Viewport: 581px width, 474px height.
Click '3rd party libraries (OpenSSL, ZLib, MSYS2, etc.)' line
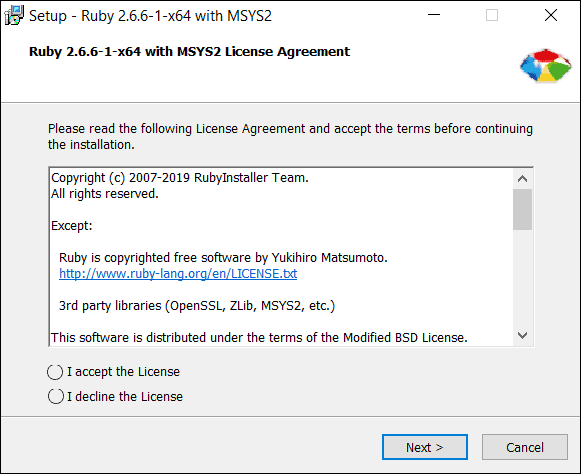point(197,306)
